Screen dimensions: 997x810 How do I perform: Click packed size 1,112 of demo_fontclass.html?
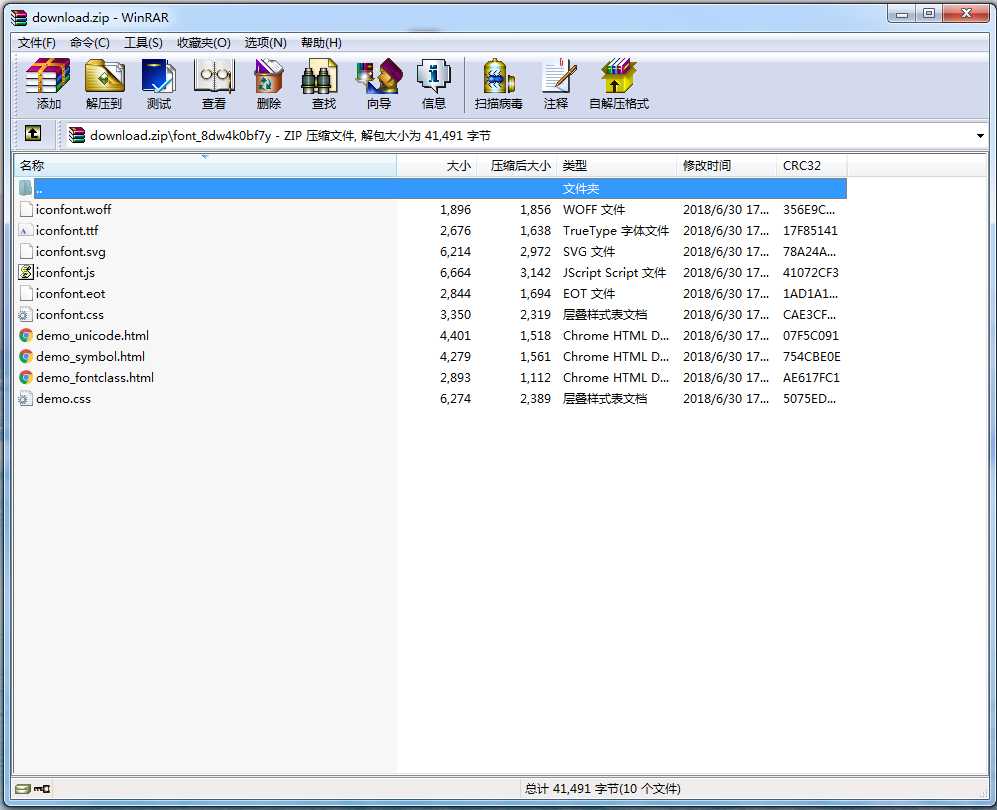point(535,377)
